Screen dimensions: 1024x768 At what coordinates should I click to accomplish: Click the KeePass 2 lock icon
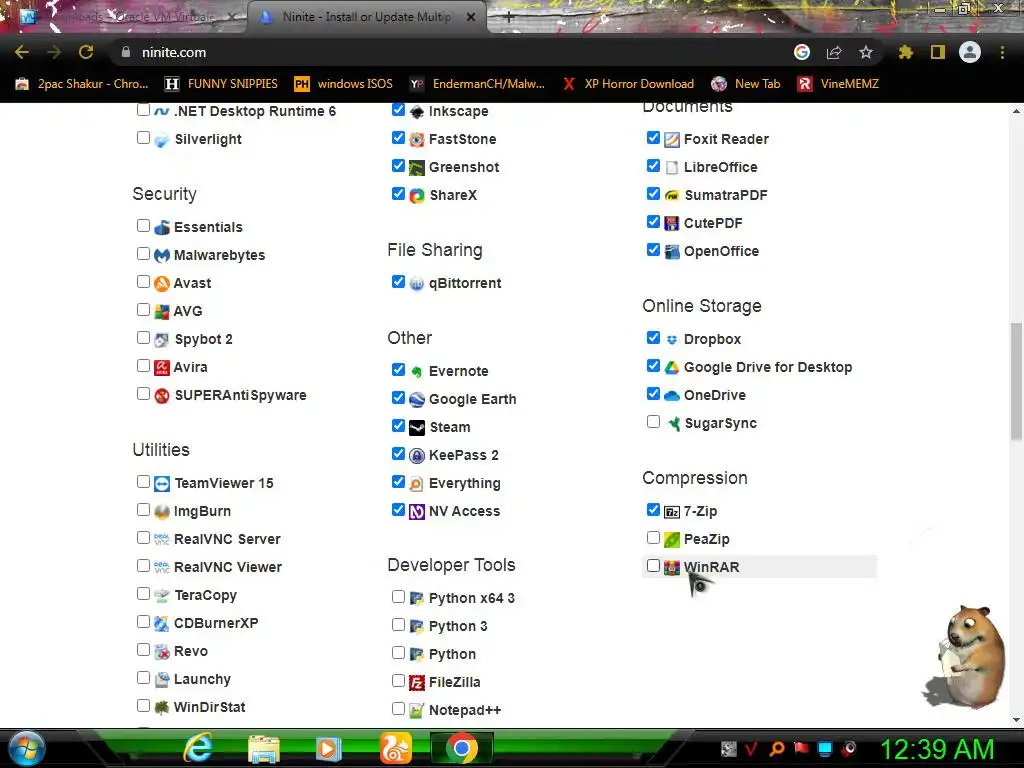(x=417, y=456)
